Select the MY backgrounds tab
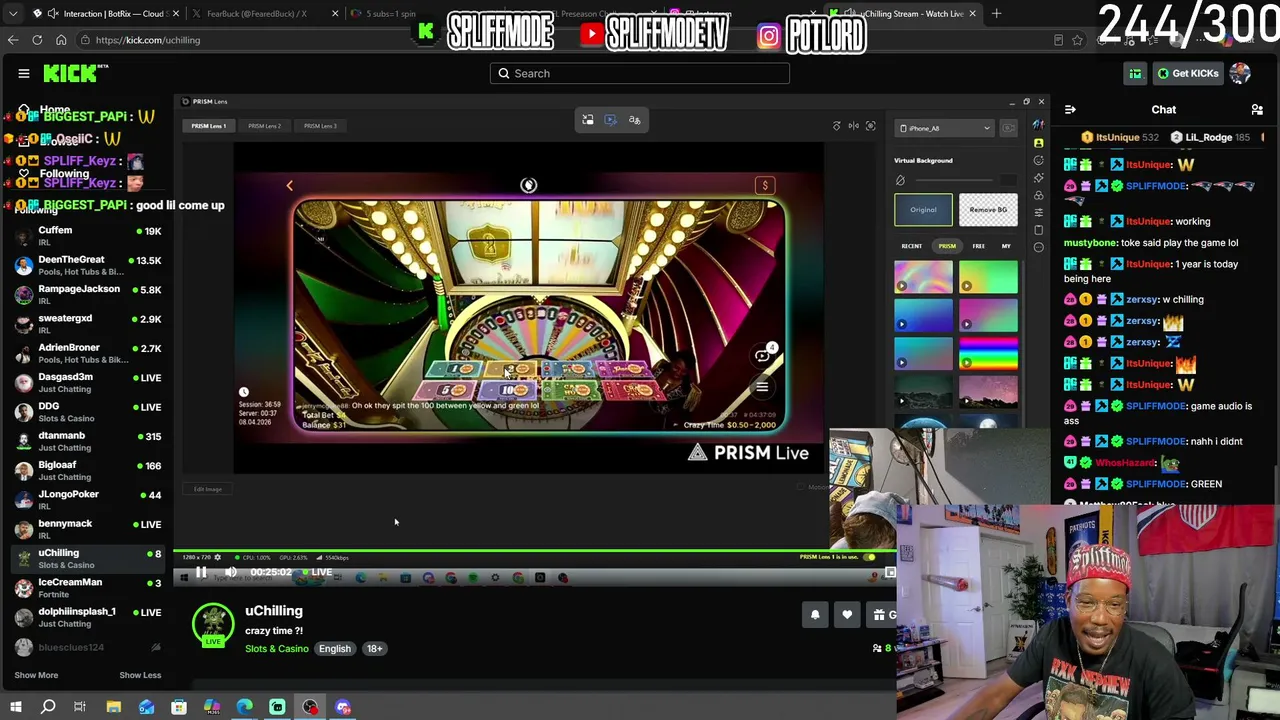This screenshot has height=720, width=1280. click(x=1006, y=246)
